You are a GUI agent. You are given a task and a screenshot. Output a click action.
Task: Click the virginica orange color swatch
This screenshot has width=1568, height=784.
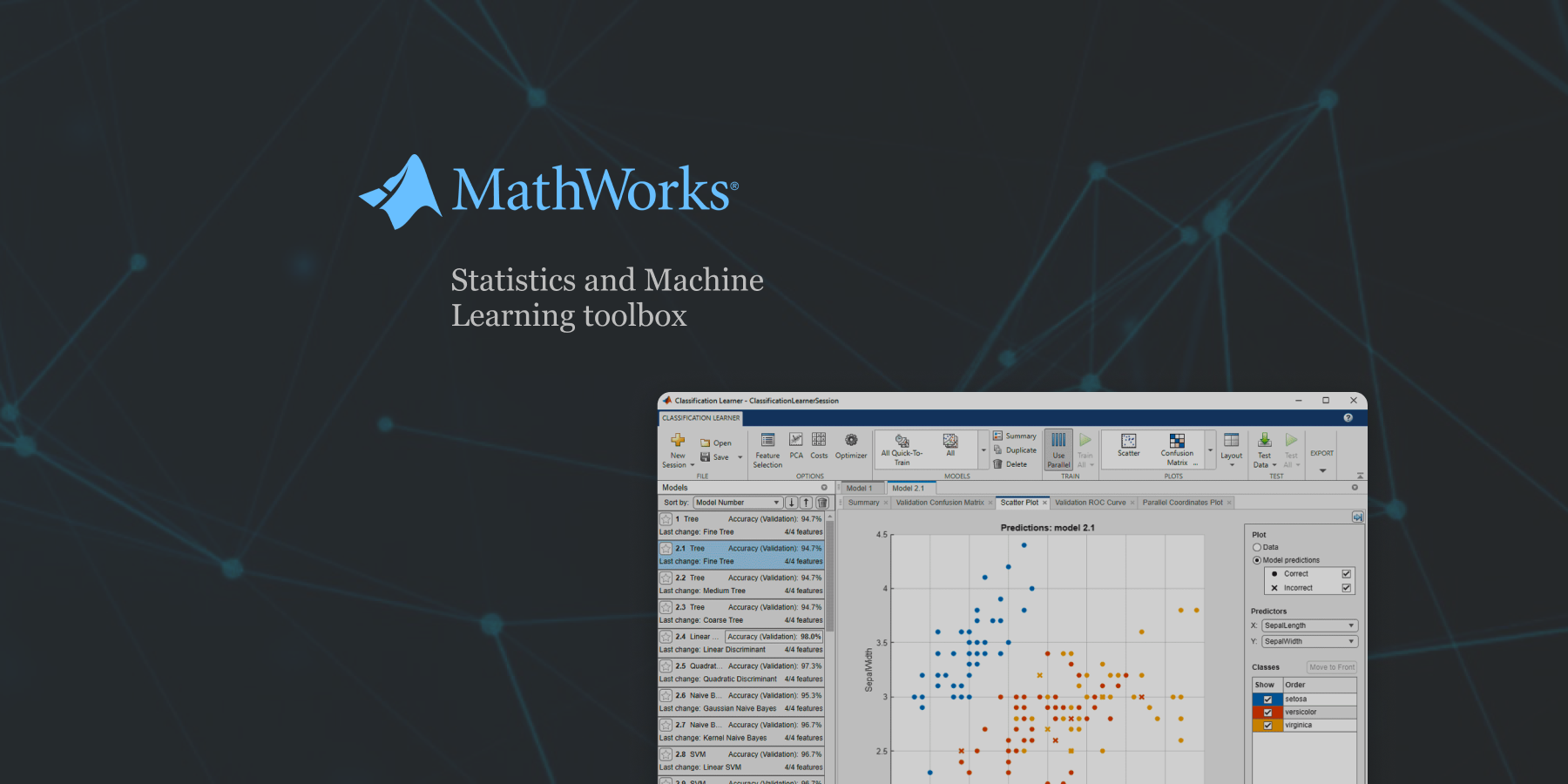[1267, 726]
